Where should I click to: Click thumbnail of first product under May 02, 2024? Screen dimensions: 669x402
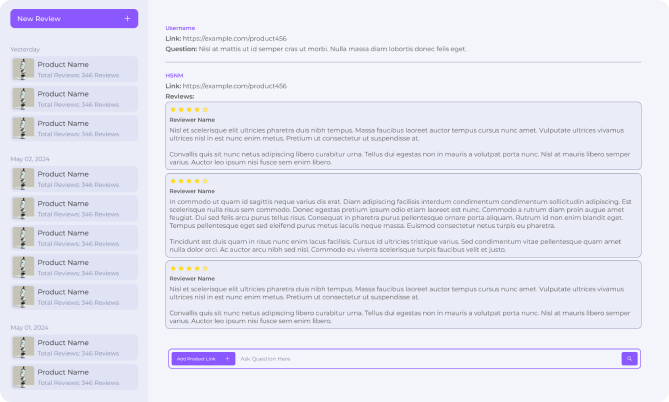23,178
